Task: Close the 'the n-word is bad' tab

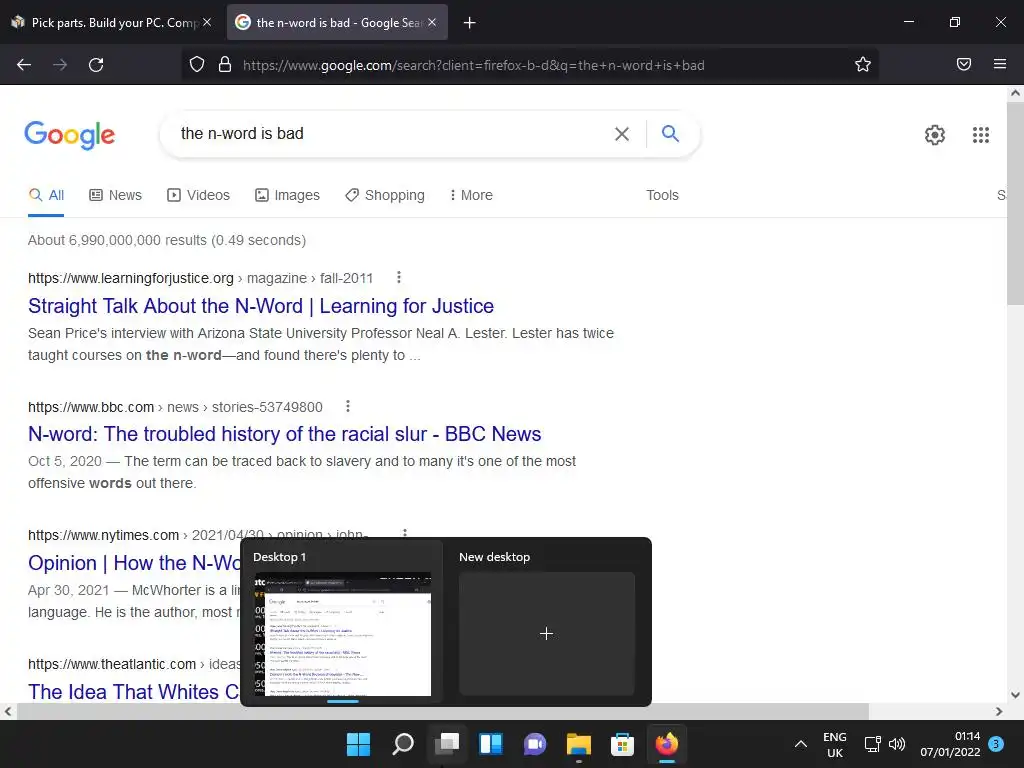Action: [432, 22]
